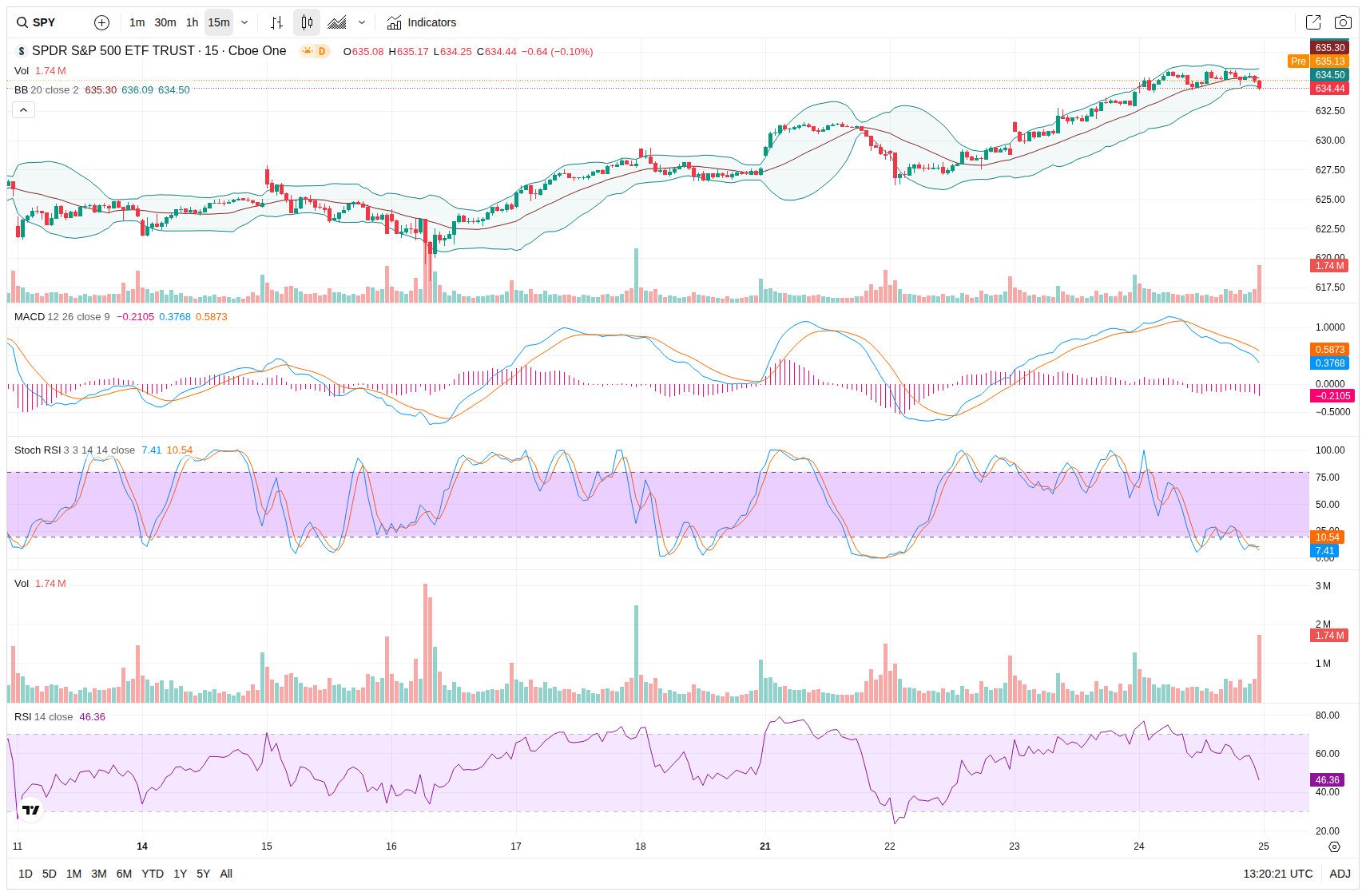
Task: Select the 30m interval
Action: coord(165,22)
